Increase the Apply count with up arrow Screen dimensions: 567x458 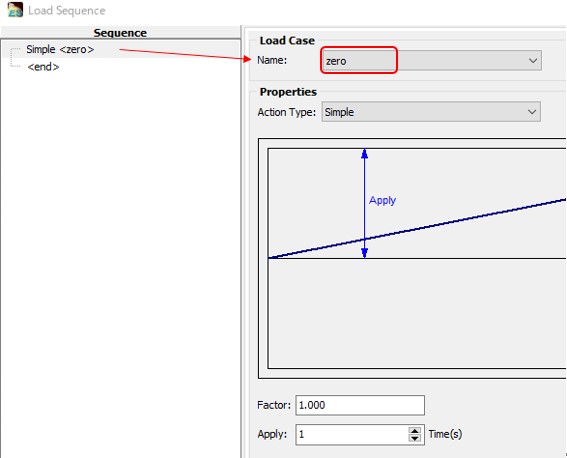click(x=414, y=430)
